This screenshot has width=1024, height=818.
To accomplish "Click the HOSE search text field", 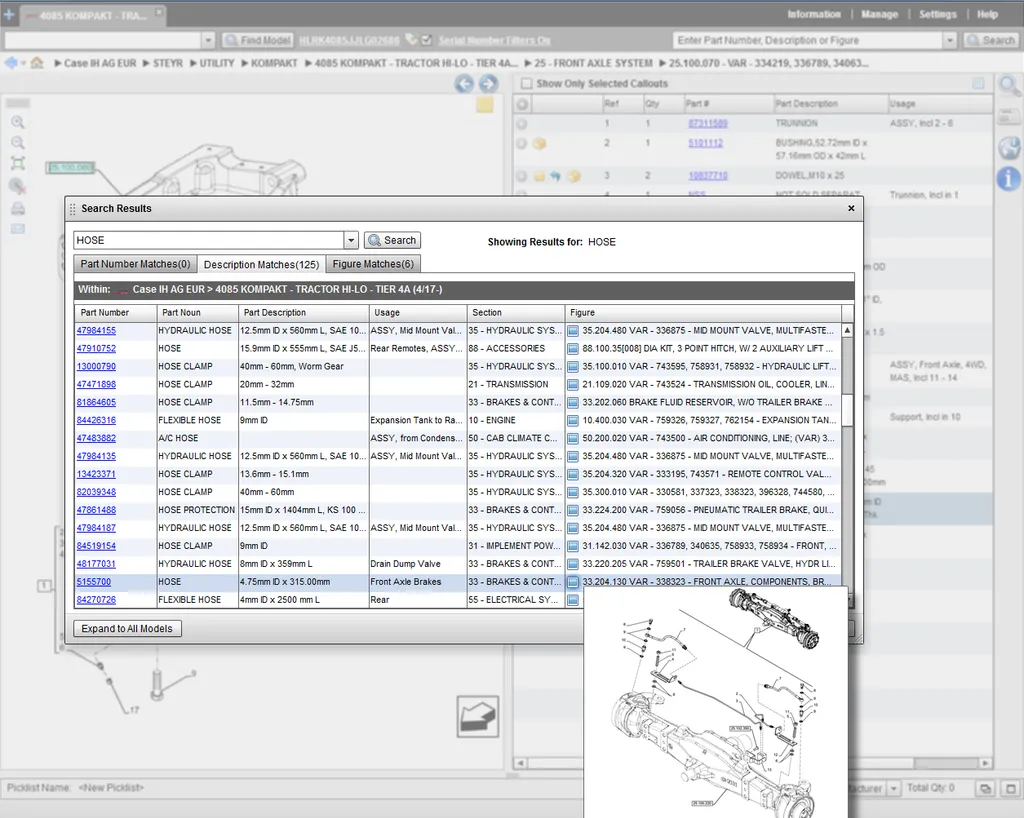I will click(209, 240).
